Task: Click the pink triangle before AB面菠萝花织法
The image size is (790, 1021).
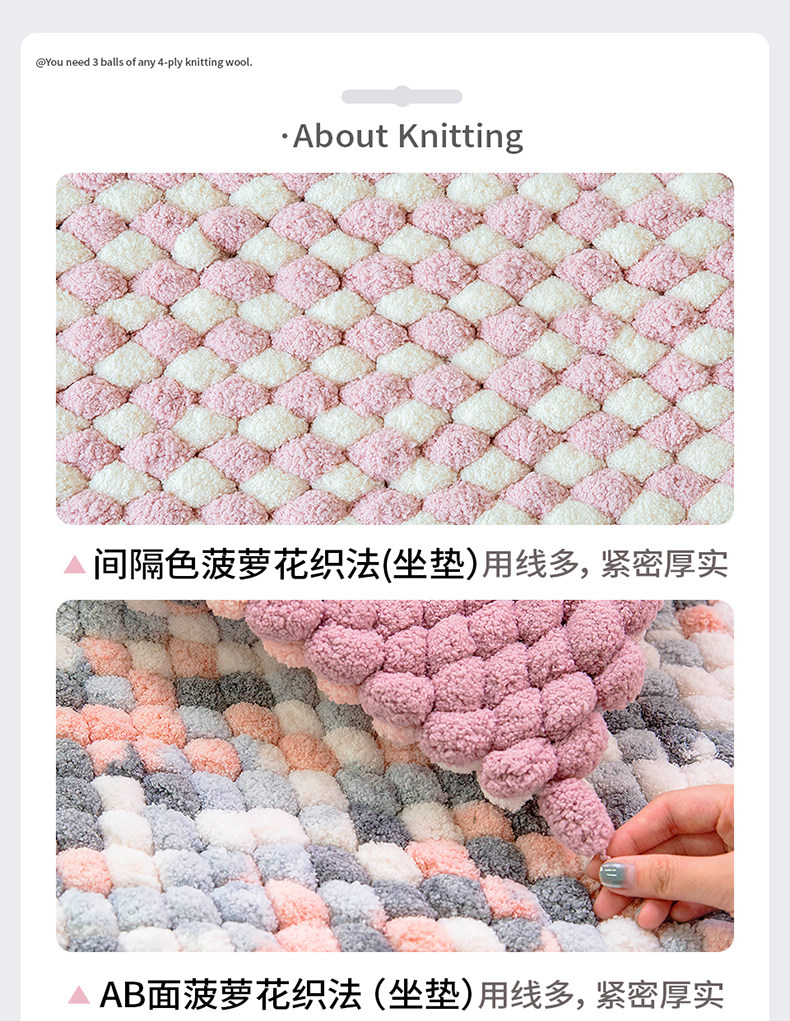Action: pos(79,995)
